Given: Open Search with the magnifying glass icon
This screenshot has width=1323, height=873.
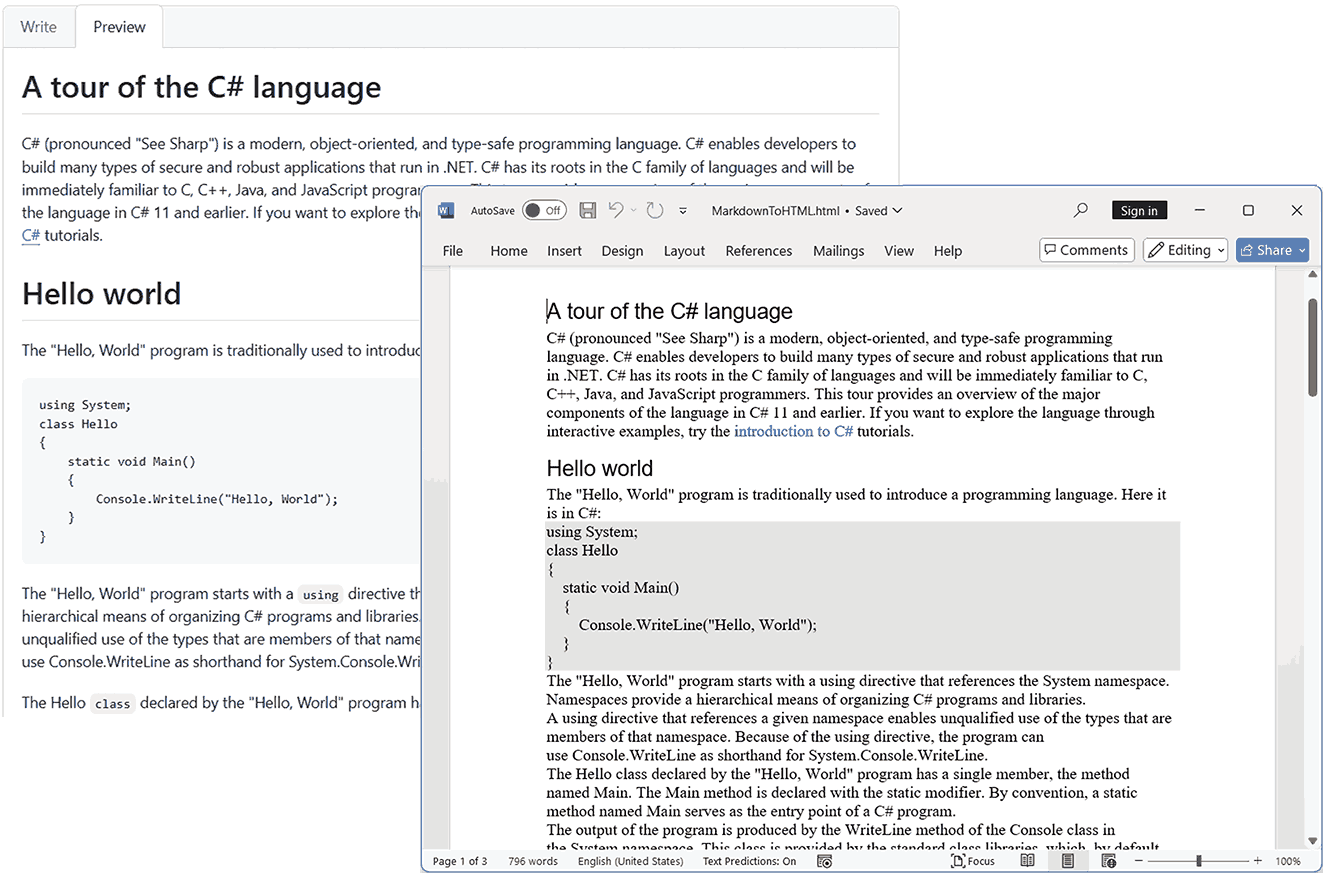Looking at the screenshot, I should pos(1080,210).
